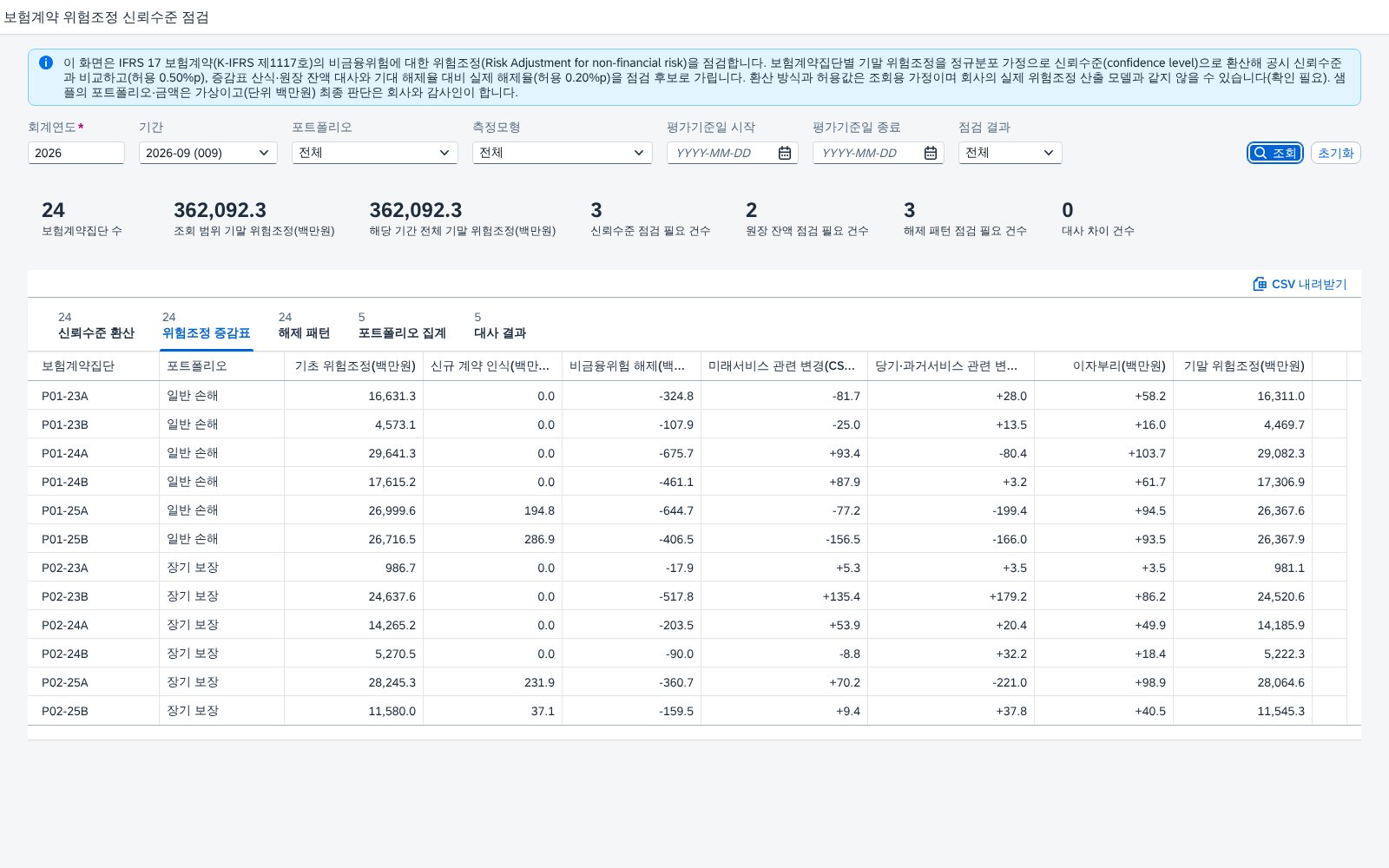
Task: Click the 평가기준일 시작 date text field
Action: click(x=722, y=153)
